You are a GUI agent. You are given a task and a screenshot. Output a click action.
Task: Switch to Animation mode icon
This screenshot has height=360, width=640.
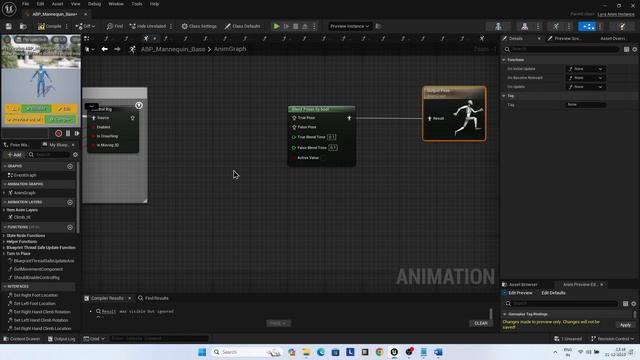click(x=556, y=27)
